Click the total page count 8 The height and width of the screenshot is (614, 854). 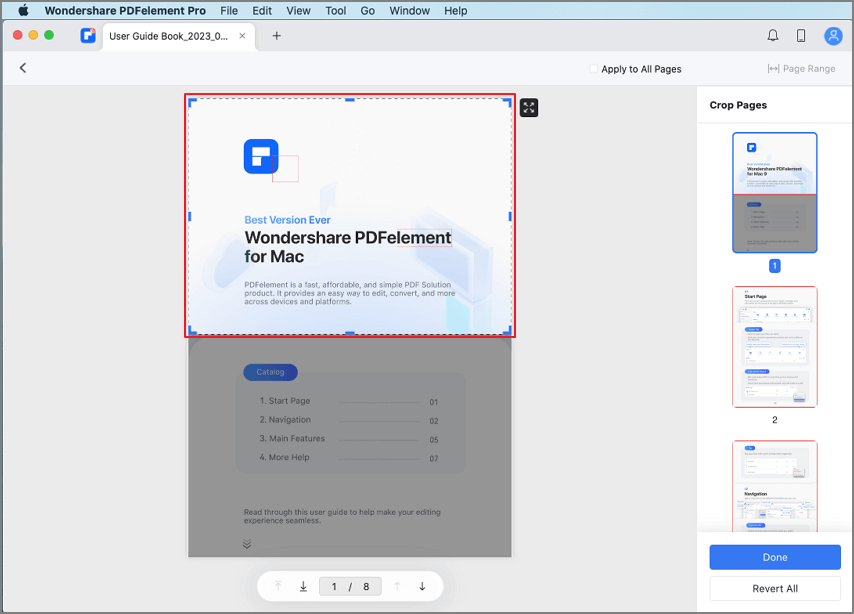[x=366, y=586]
